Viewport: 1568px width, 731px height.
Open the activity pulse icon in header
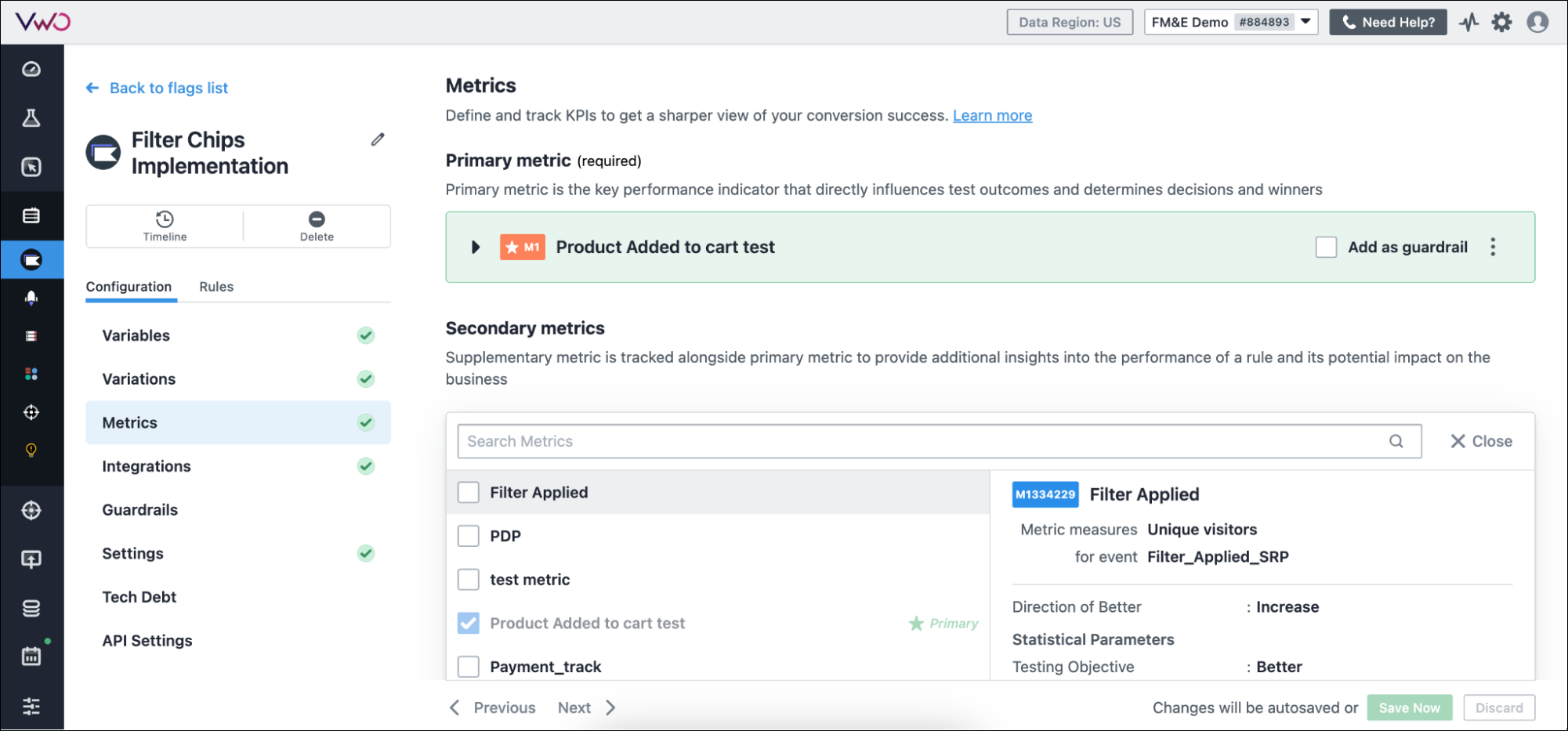coord(1469,22)
